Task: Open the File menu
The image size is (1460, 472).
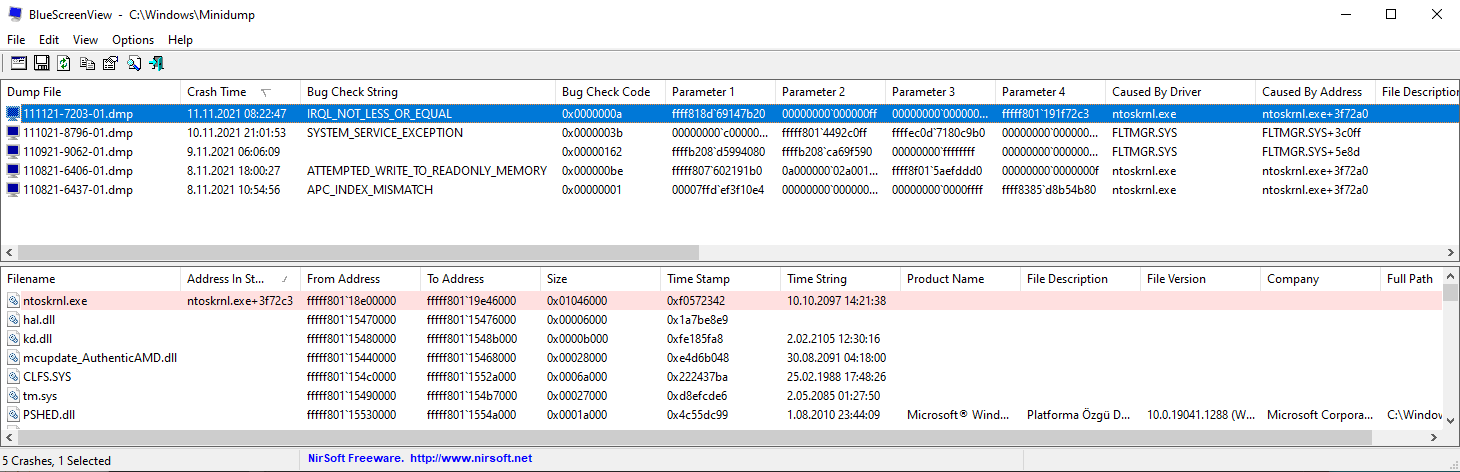Action: pos(16,40)
